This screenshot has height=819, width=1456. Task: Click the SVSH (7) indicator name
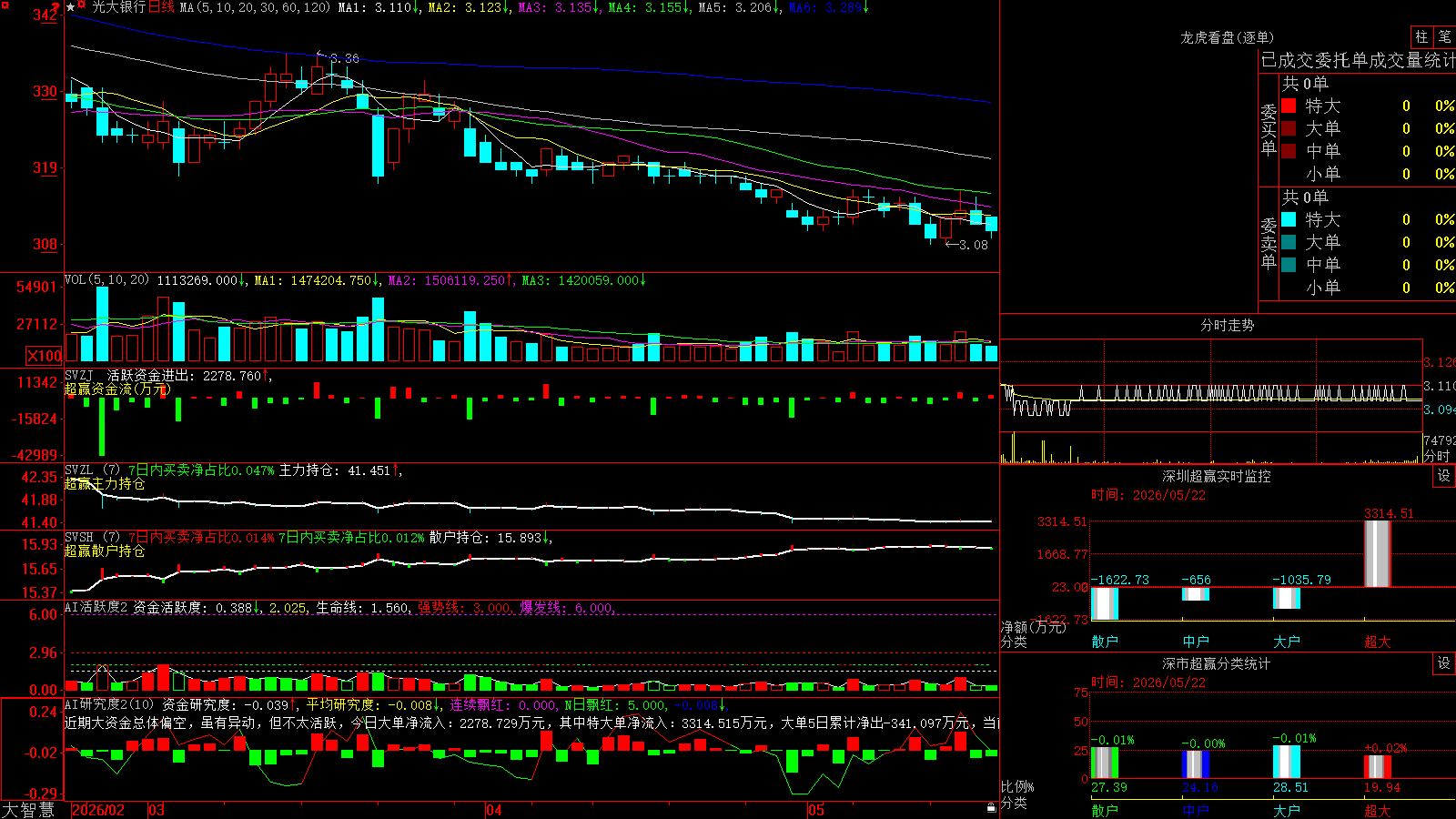point(92,538)
